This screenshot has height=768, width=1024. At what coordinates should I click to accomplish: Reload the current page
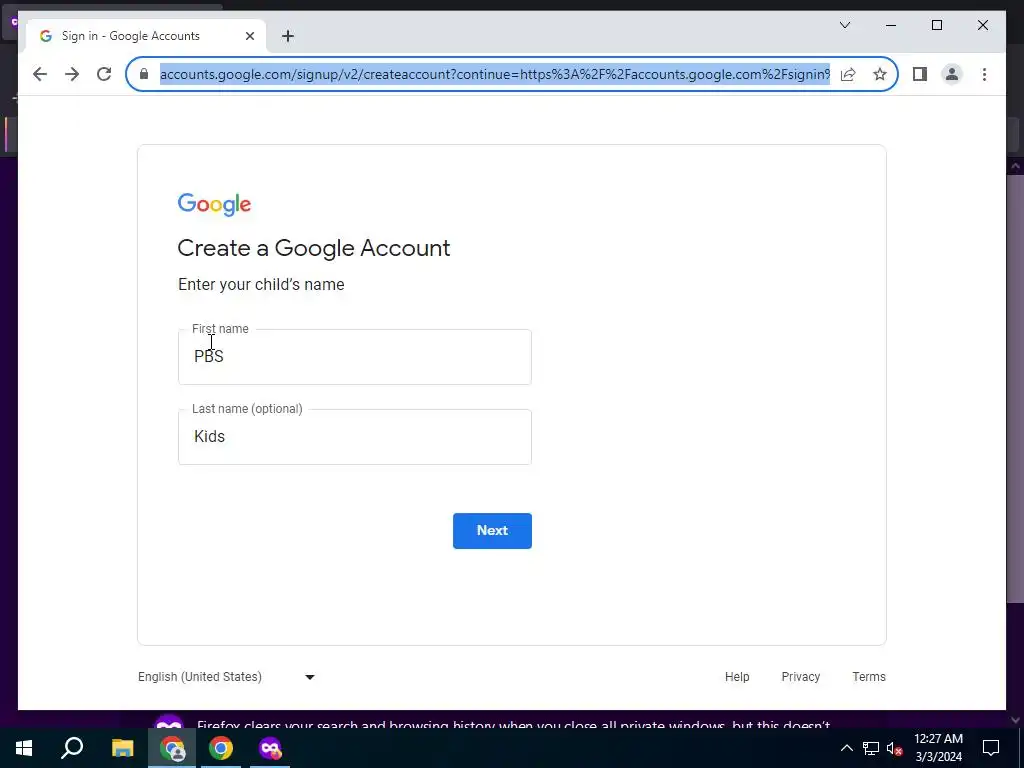tap(104, 74)
